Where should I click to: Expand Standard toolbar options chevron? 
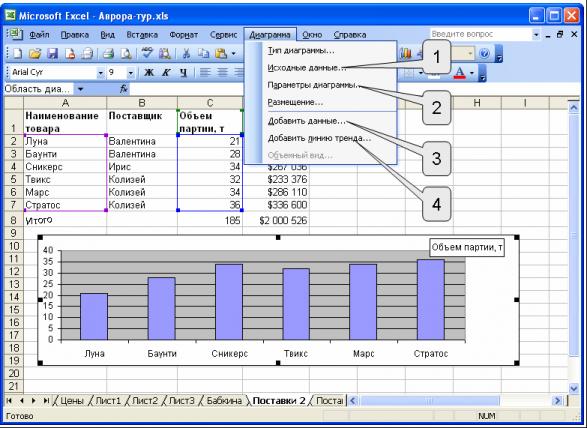(499, 54)
